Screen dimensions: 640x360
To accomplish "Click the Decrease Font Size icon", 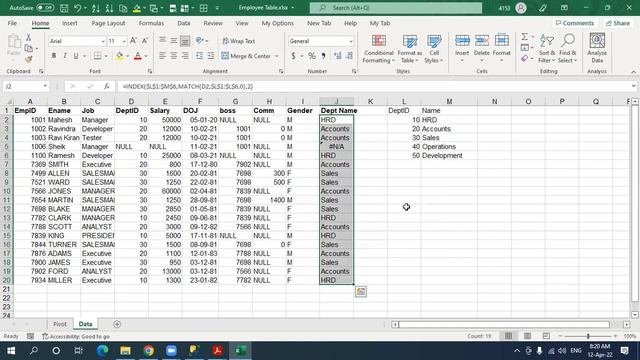I will tap(145, 41).
